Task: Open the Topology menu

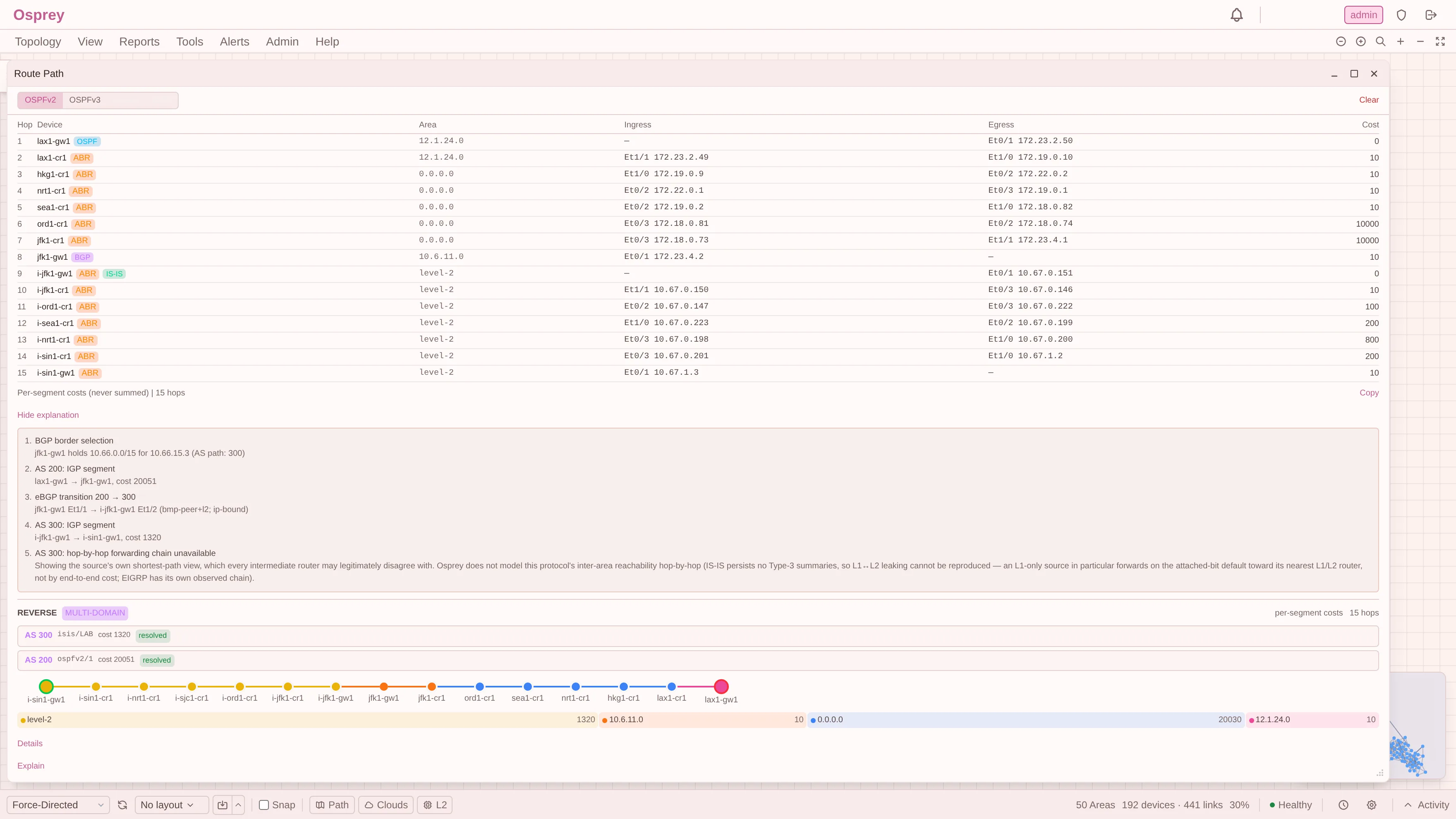Action: [x=38, y=42]
